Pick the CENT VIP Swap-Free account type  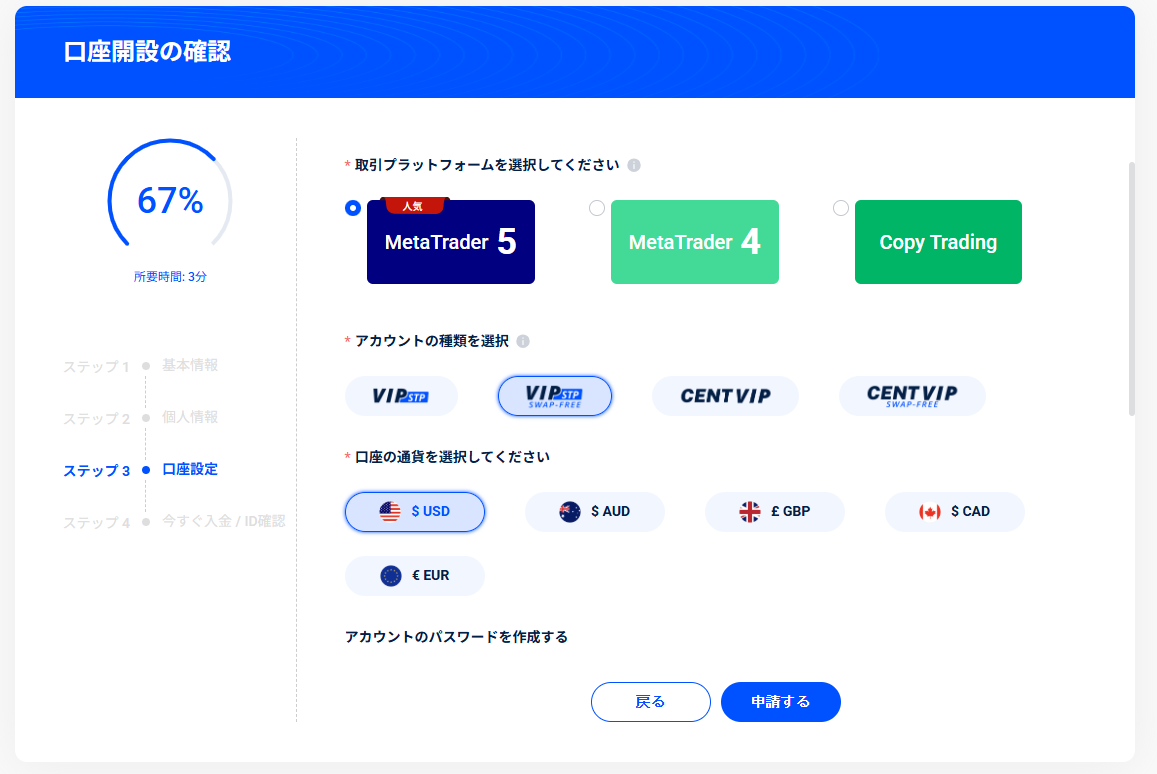(912, 396)
